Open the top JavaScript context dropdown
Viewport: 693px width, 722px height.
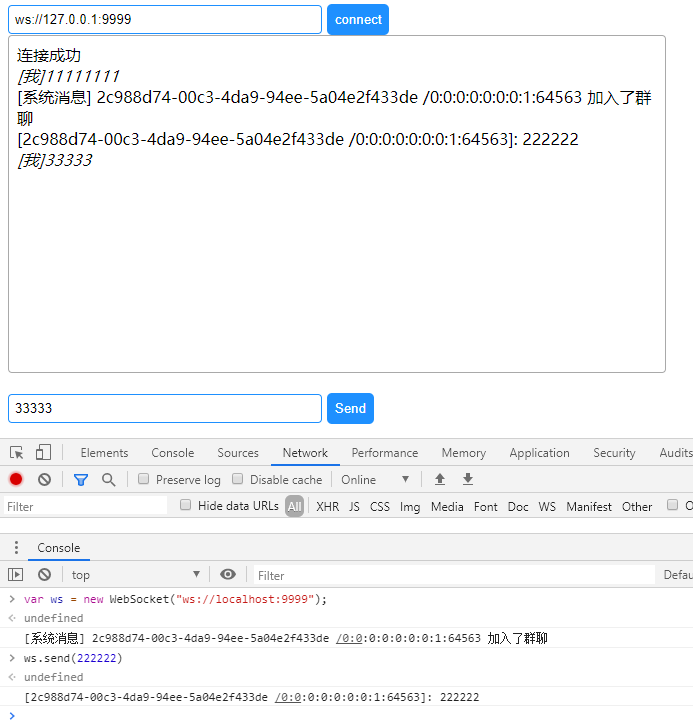[x=135, y=575]
